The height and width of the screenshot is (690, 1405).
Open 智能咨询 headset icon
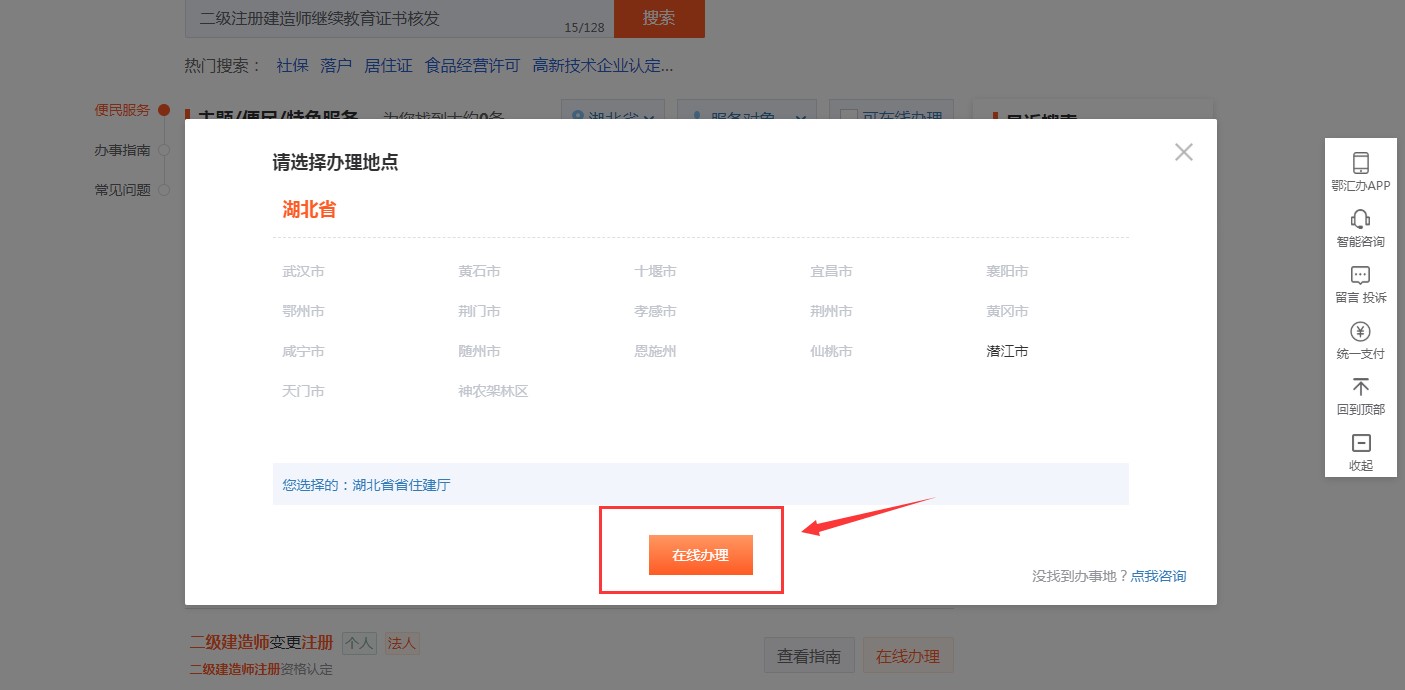(1360, 219)
